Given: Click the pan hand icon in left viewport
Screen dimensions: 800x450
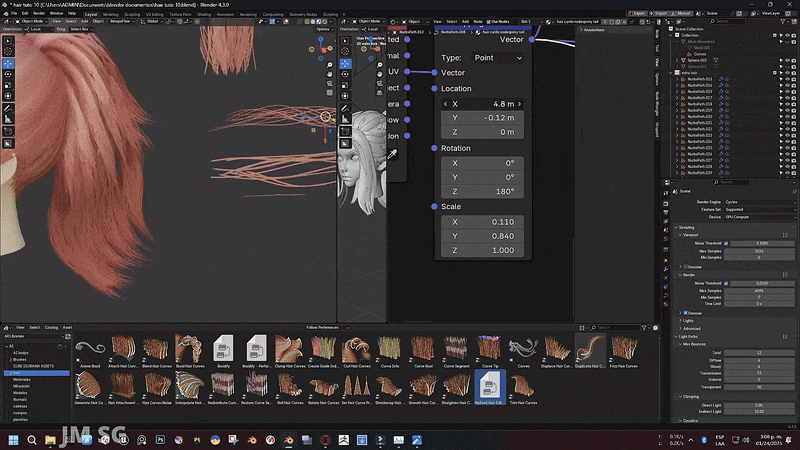Looking at the screenshot, I should point(330,74).
